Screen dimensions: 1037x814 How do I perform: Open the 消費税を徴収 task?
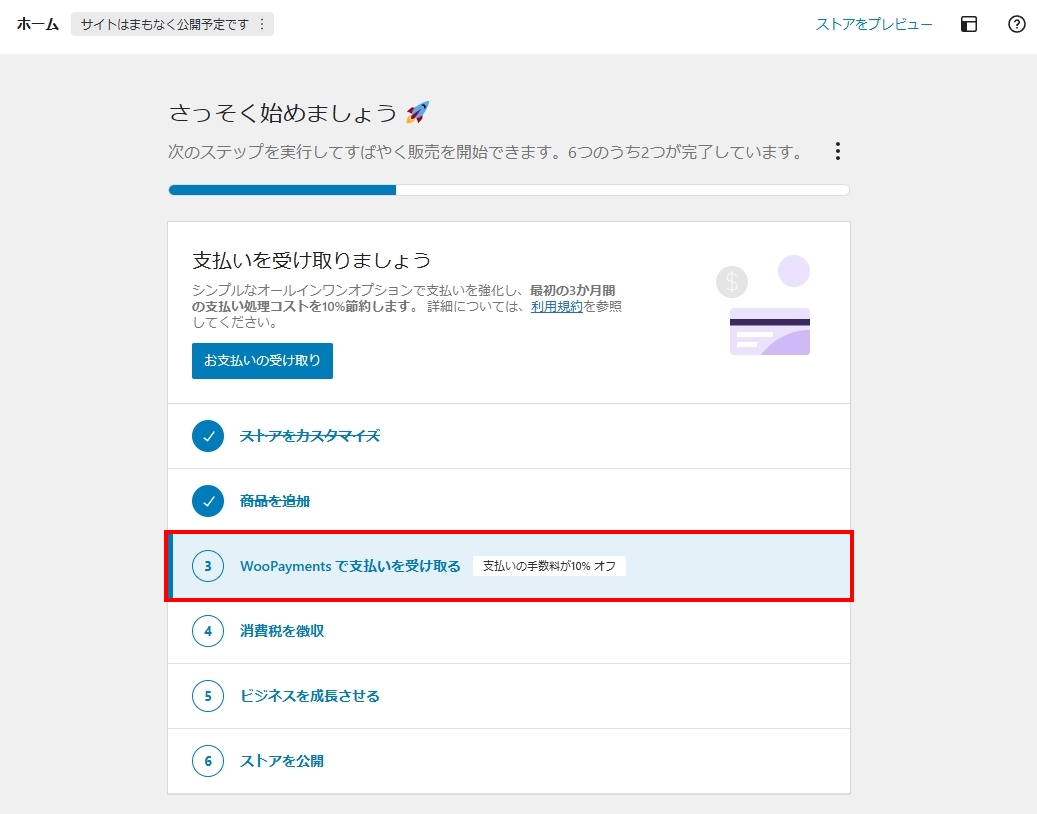click(x=282, y=631)
